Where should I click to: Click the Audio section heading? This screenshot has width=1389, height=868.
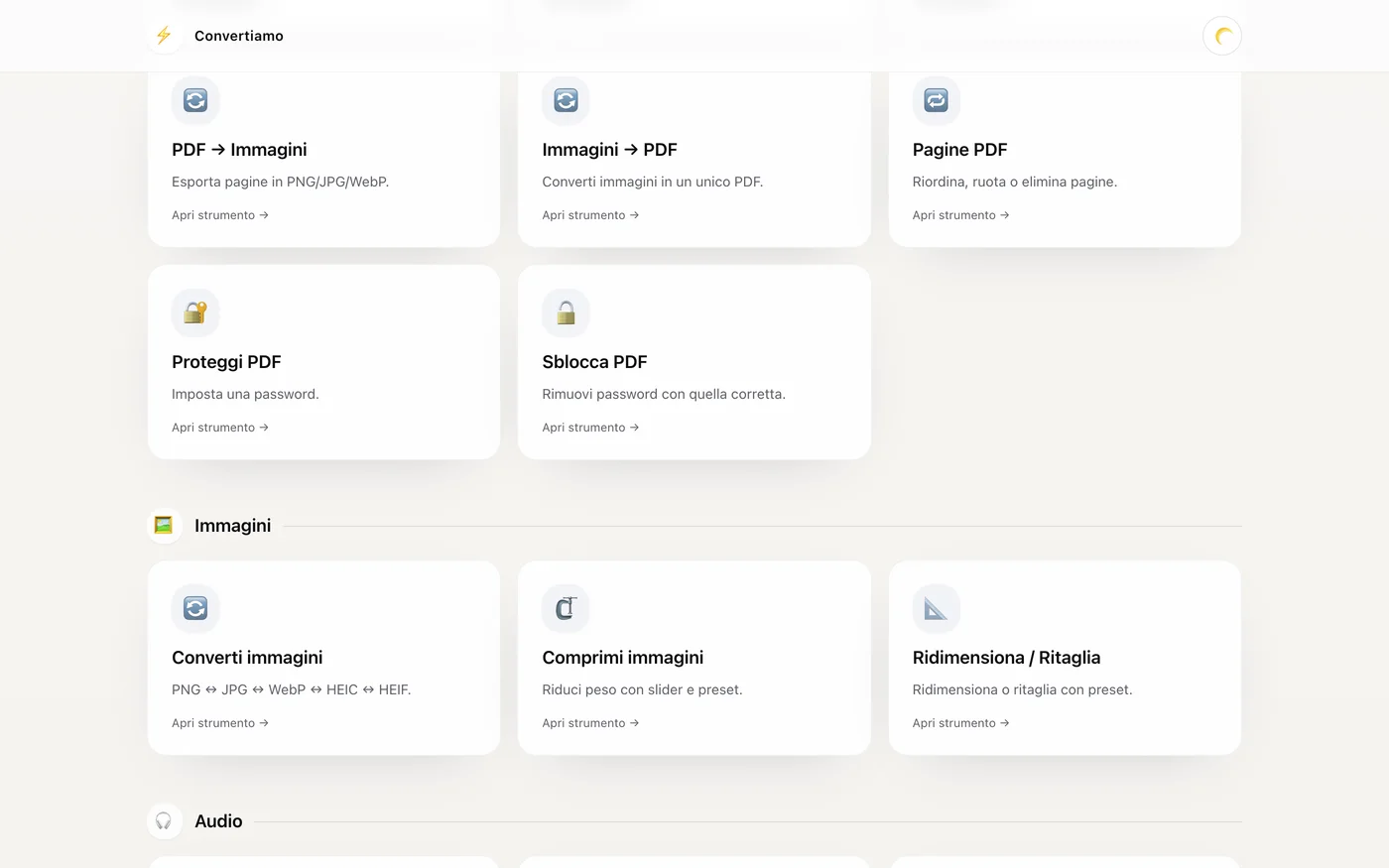pos(218,821)
